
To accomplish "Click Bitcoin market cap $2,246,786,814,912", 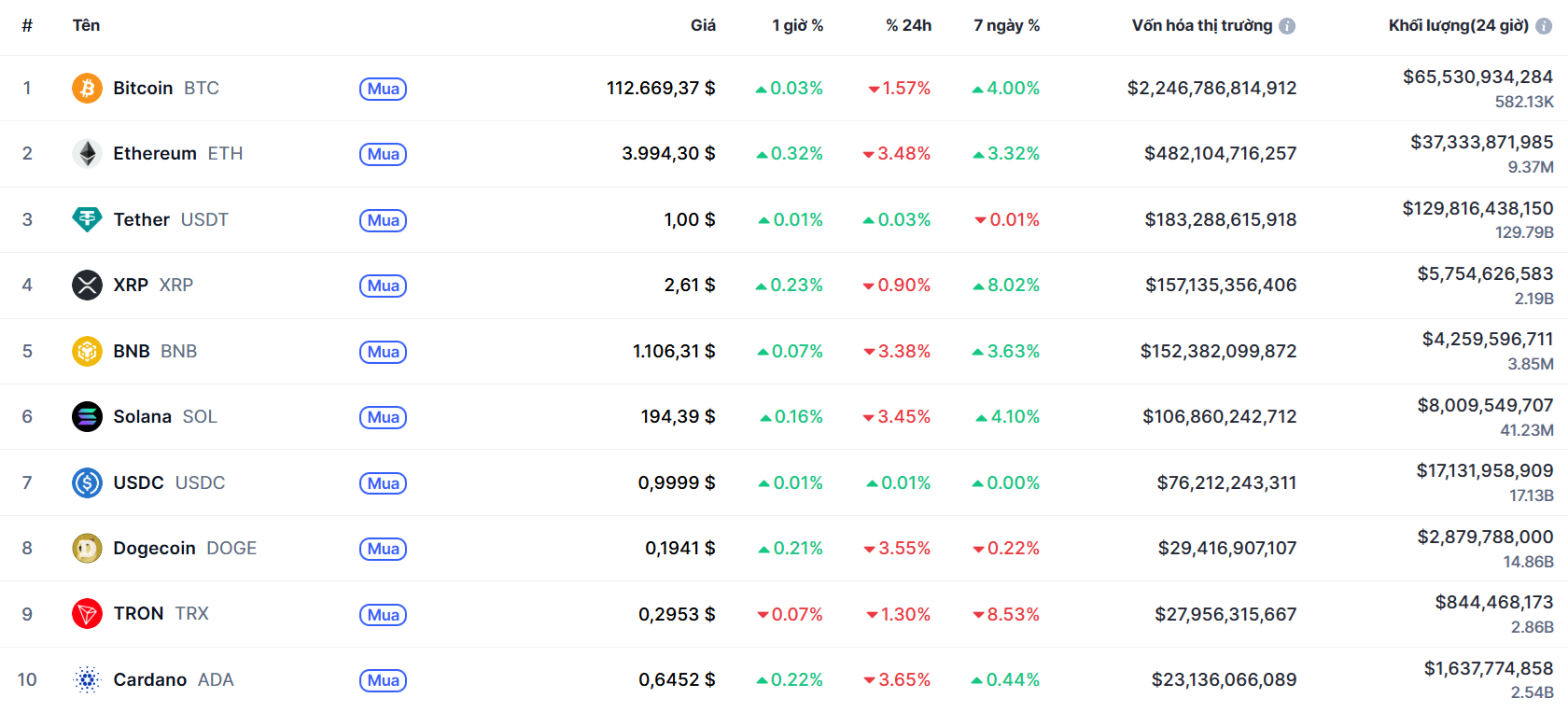I will (1211, 88).
